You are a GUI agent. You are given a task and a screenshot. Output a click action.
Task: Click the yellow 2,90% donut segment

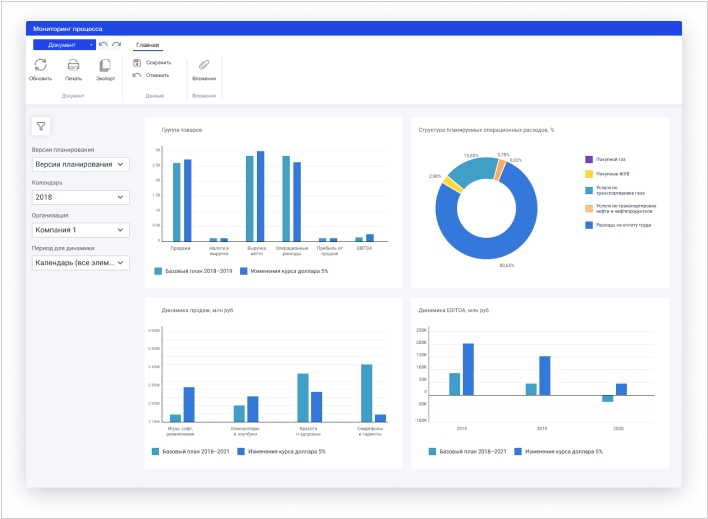pos(453,185)
